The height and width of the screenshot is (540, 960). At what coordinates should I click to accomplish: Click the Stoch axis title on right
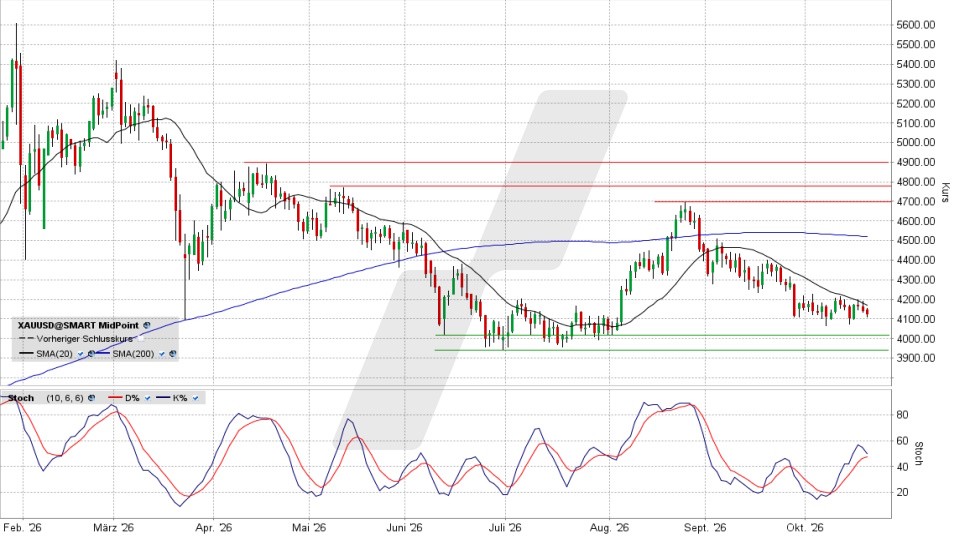(x=918, y=454)
